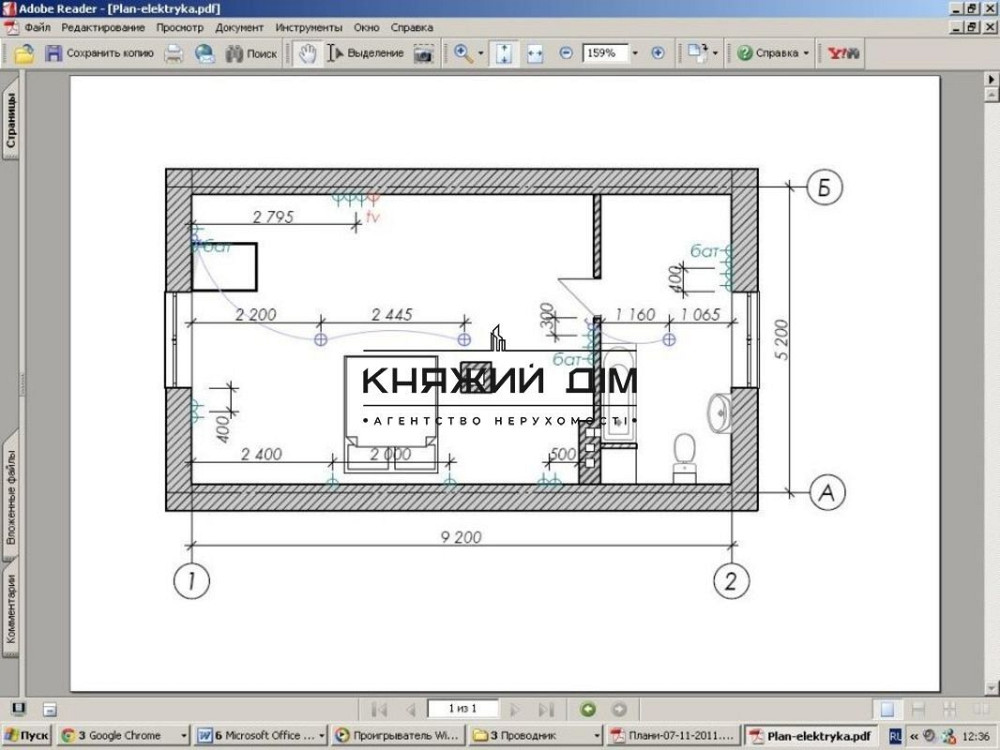Viewport: 1000px width, 750px height.
Task: Click the Zoom In magnifier tool
Action: [463, 53]
